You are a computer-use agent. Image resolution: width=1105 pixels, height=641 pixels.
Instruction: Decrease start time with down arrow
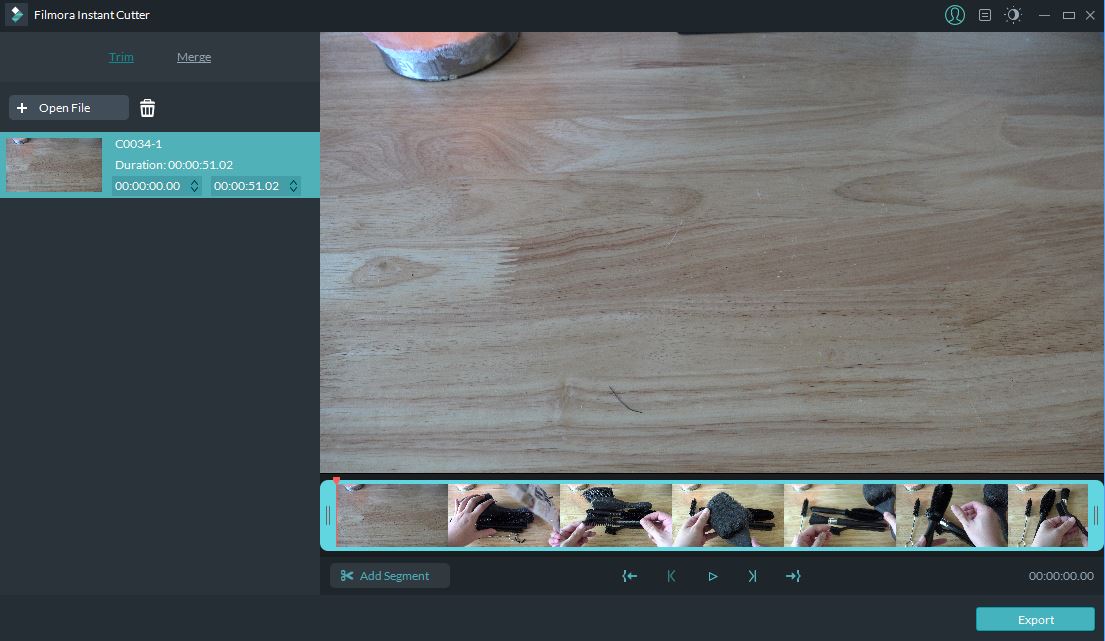[x=195, y=190]
